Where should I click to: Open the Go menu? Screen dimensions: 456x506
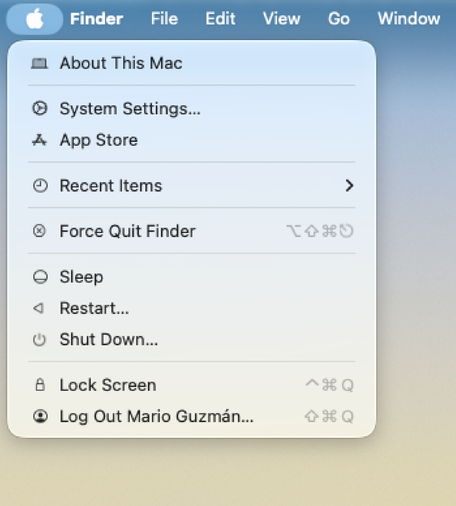pos(339,19)
